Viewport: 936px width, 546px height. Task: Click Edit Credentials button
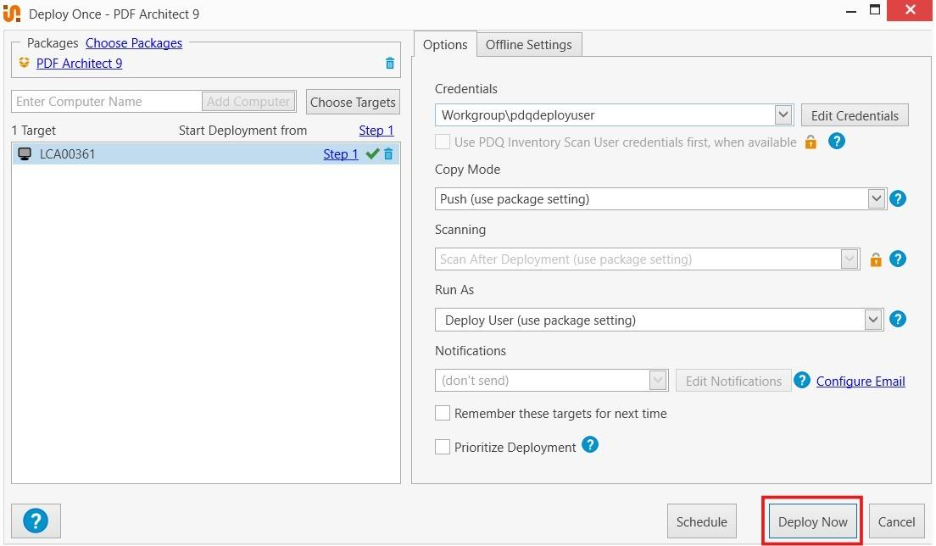tap(855, 115)
